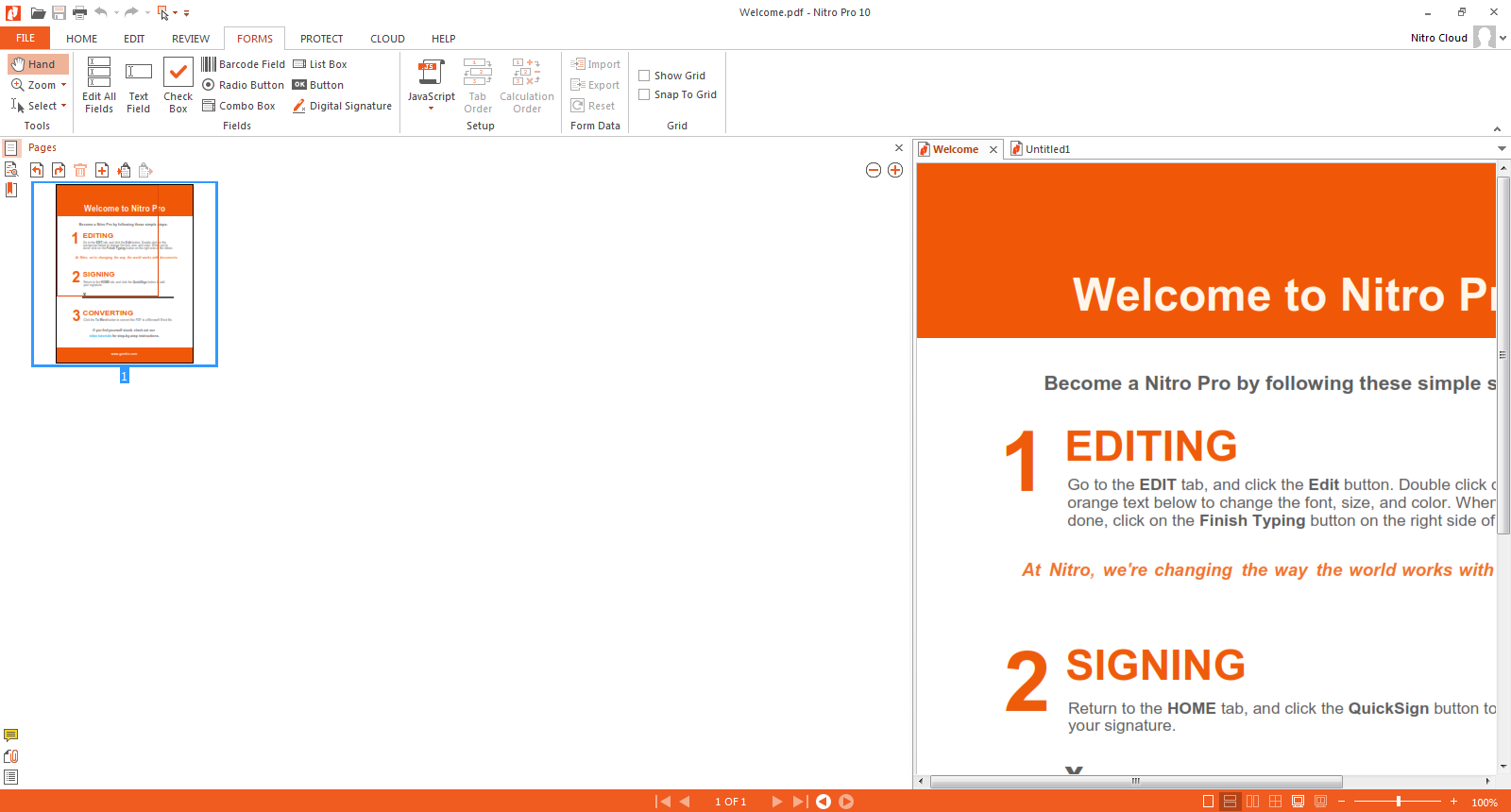Viewport: 1511px width, 812px height.
Task: Switch to the PROTECT ribbon tab
Action: point(322,39)
